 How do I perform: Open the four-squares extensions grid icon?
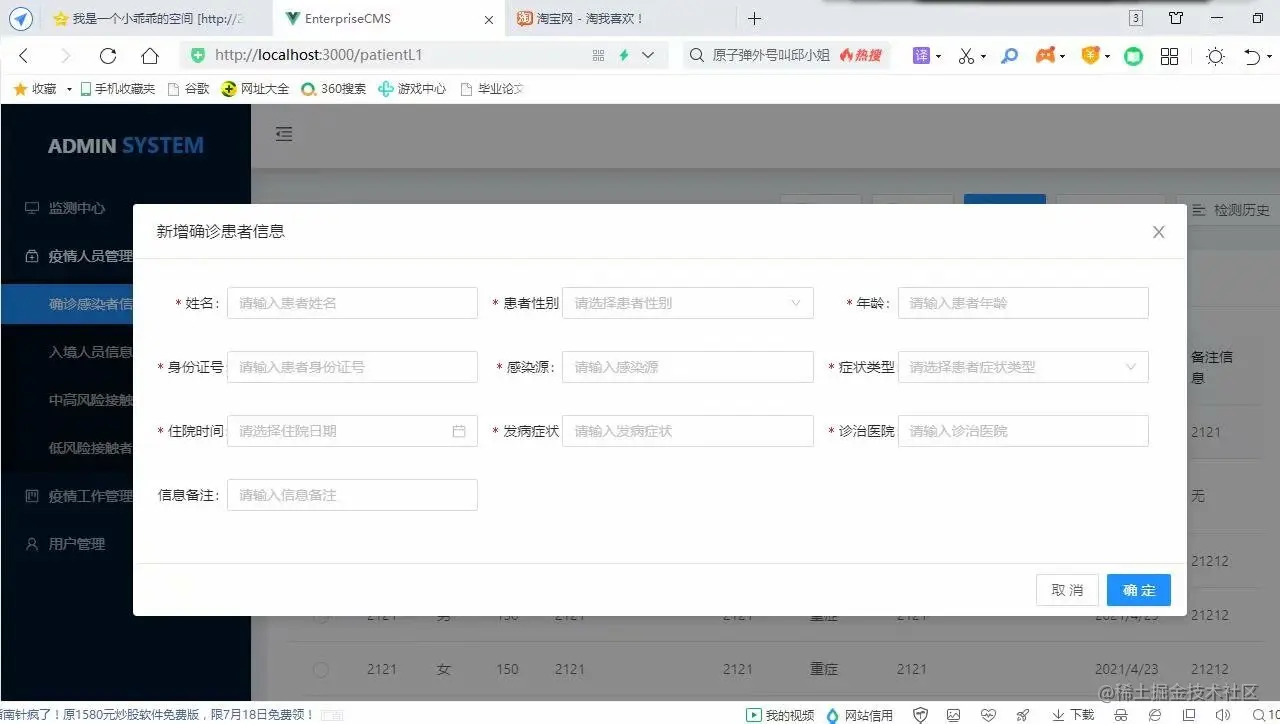tap(1169, 57)
